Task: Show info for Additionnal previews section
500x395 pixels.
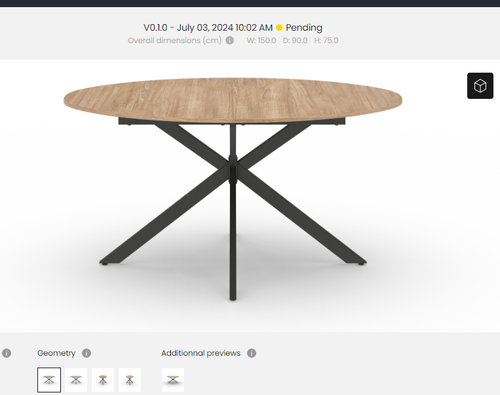Action: click(252, 353)
